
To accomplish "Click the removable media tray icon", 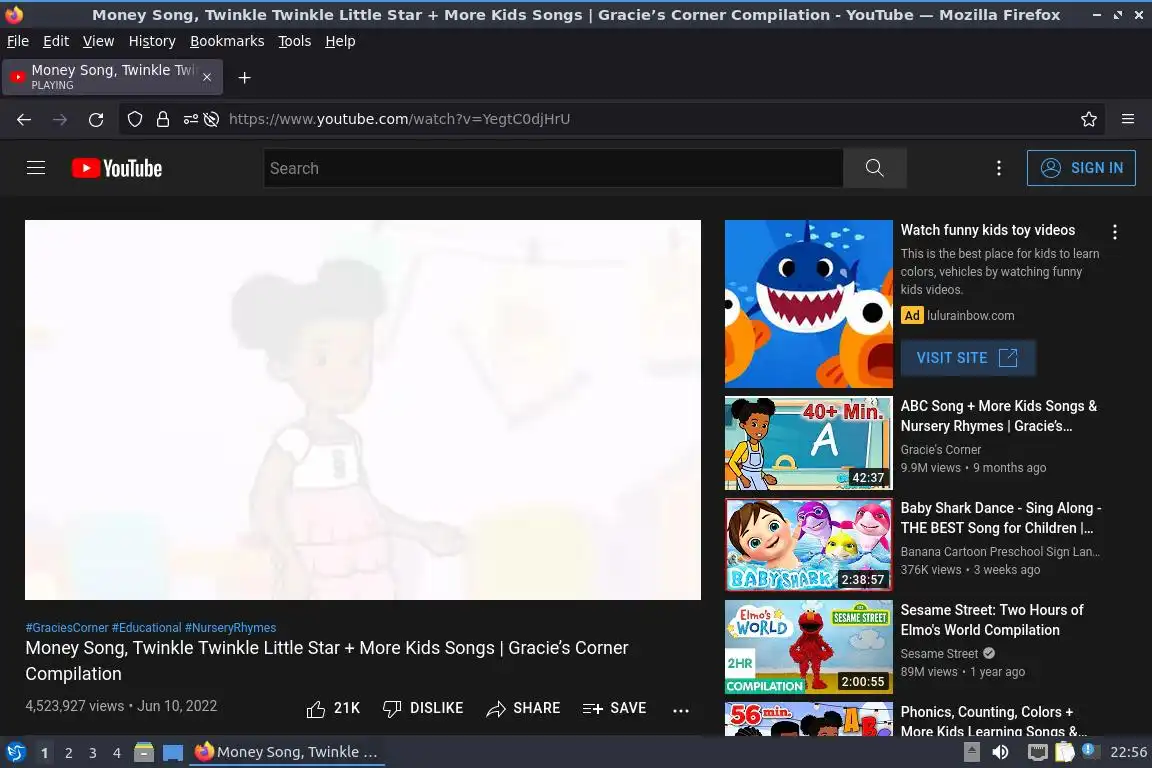I will [x=971, y=752].
